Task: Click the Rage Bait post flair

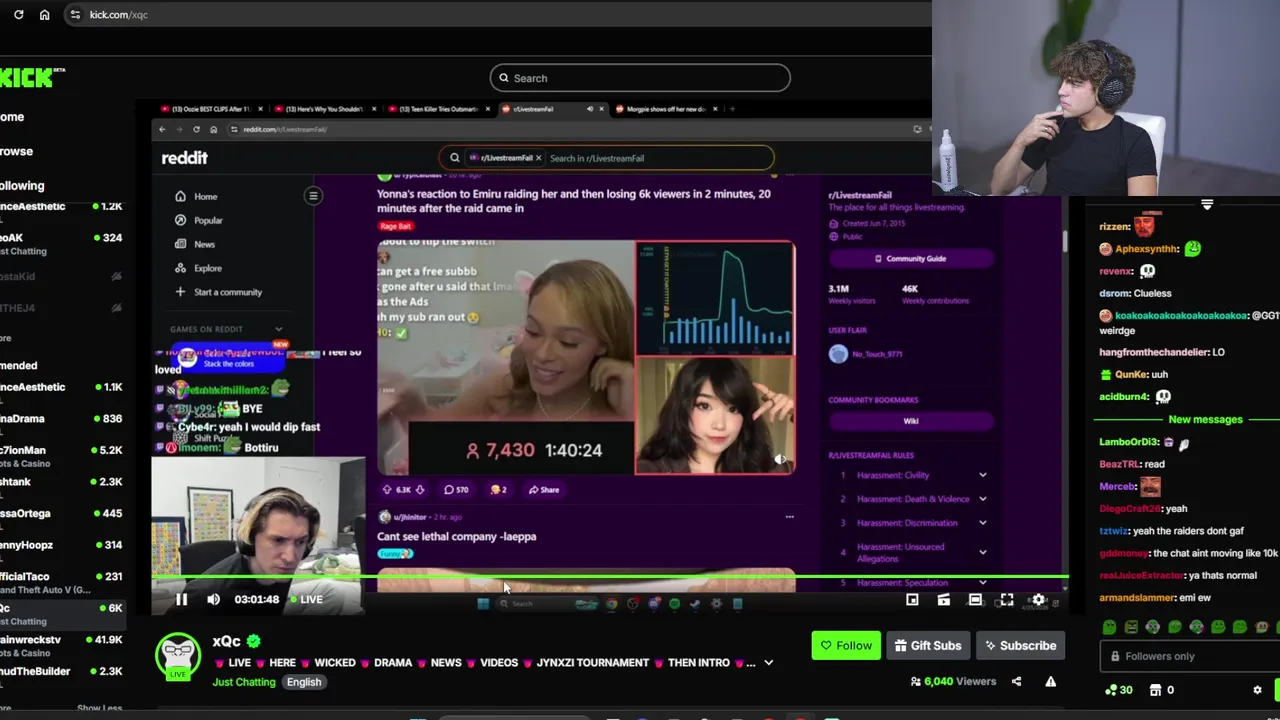Action: pos(395,226)
